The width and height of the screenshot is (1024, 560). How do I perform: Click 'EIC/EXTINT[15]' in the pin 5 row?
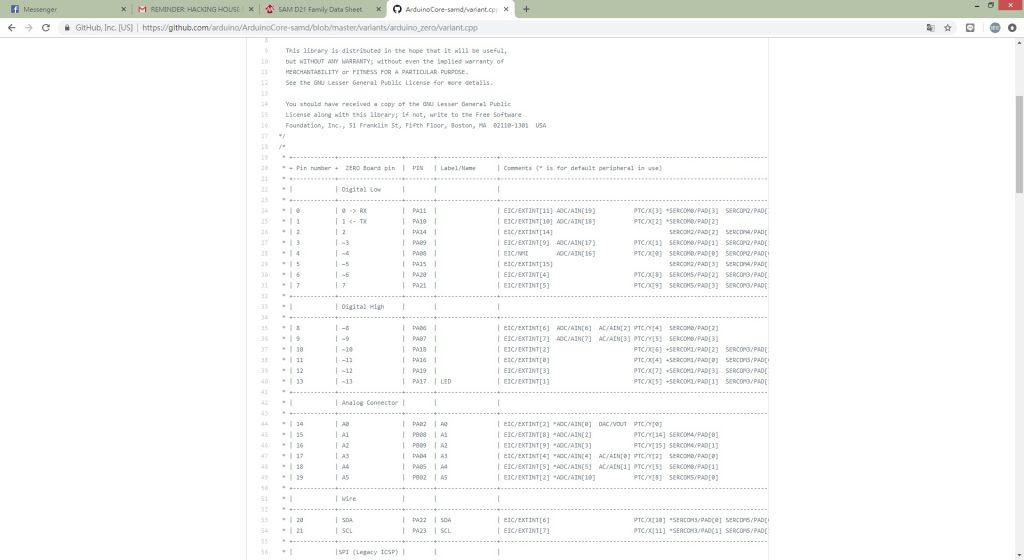pos(528,264)
